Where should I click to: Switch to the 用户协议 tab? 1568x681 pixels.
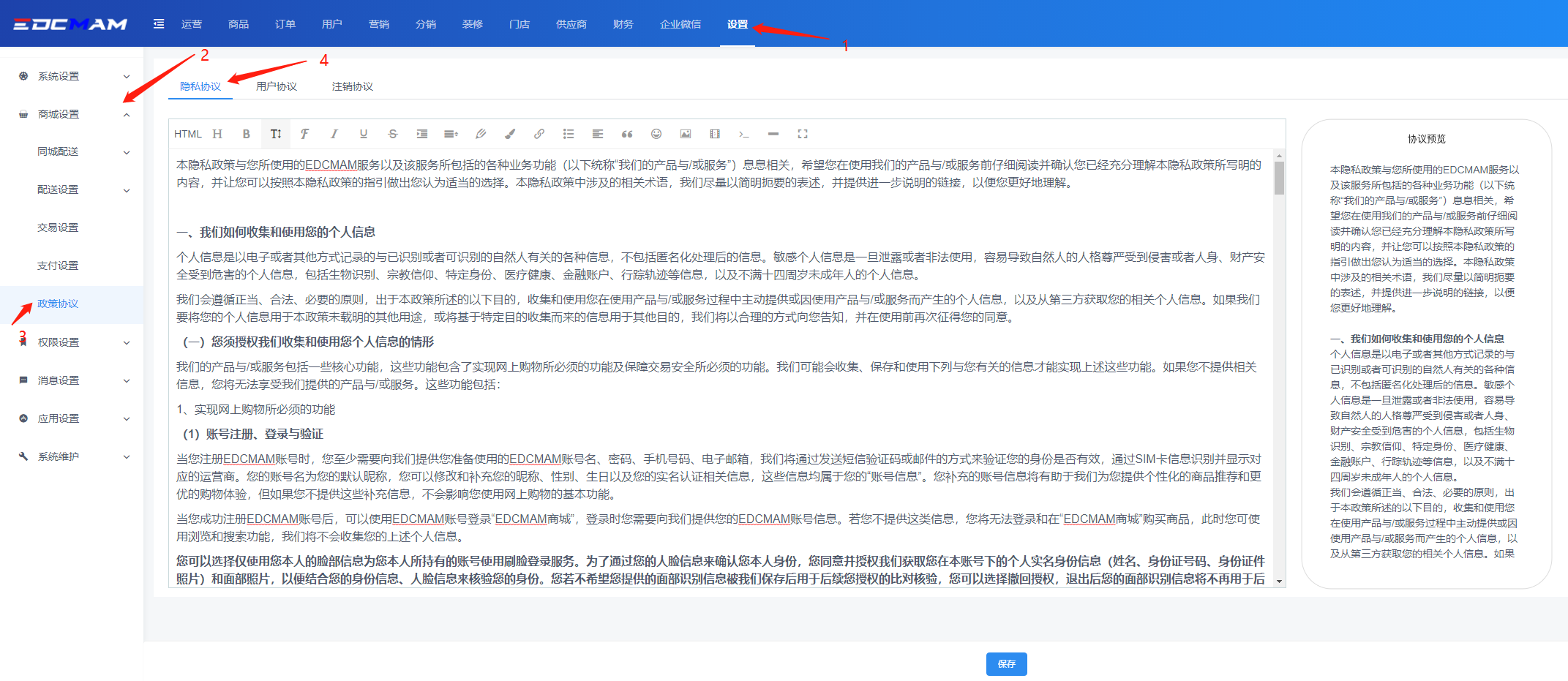[x=277, y=86]
